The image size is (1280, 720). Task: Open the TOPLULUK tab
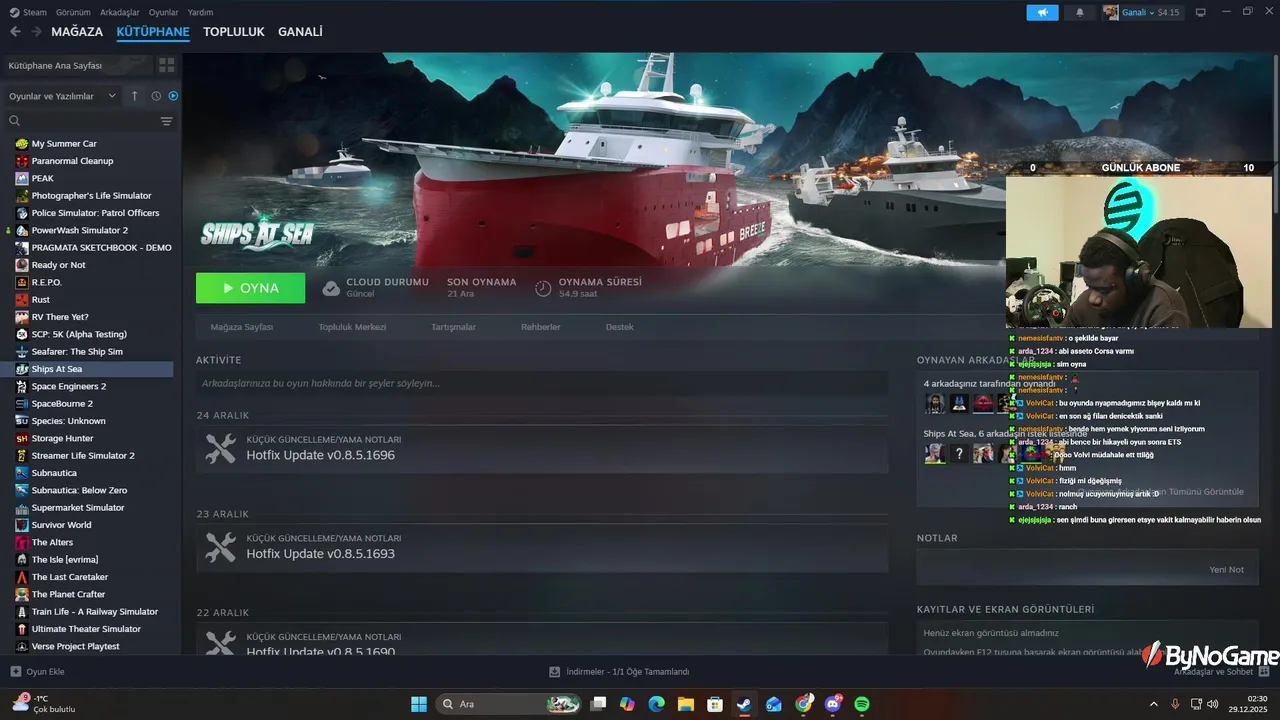pyautogui.click(x=234, y=32)
